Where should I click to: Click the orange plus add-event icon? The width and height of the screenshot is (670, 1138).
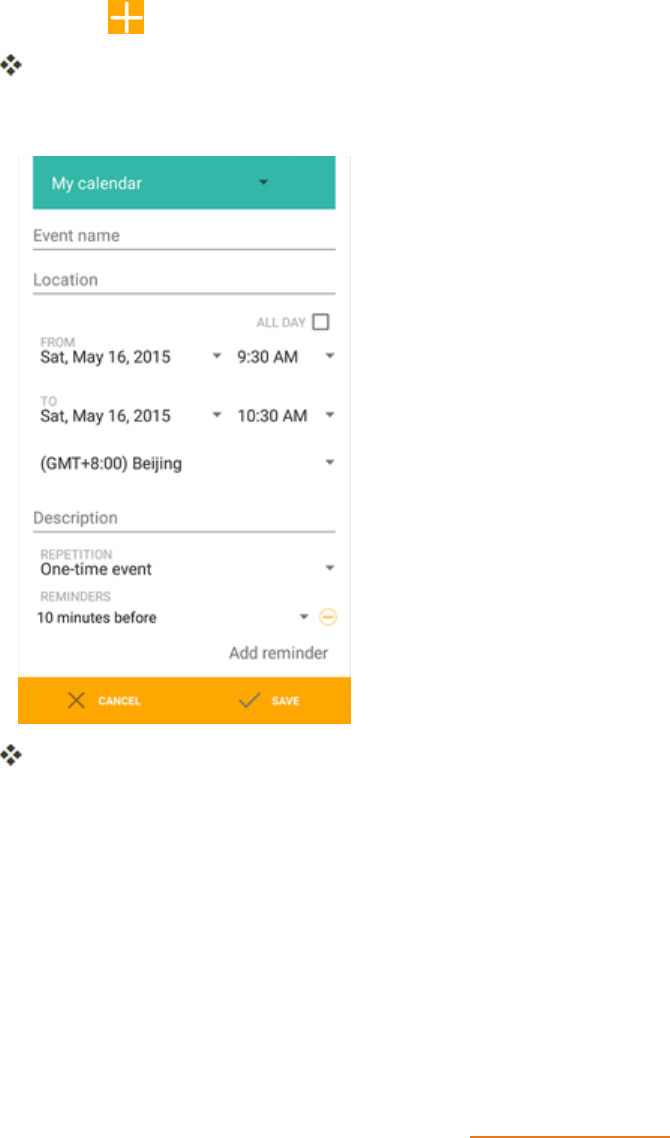tap(126, 19)
